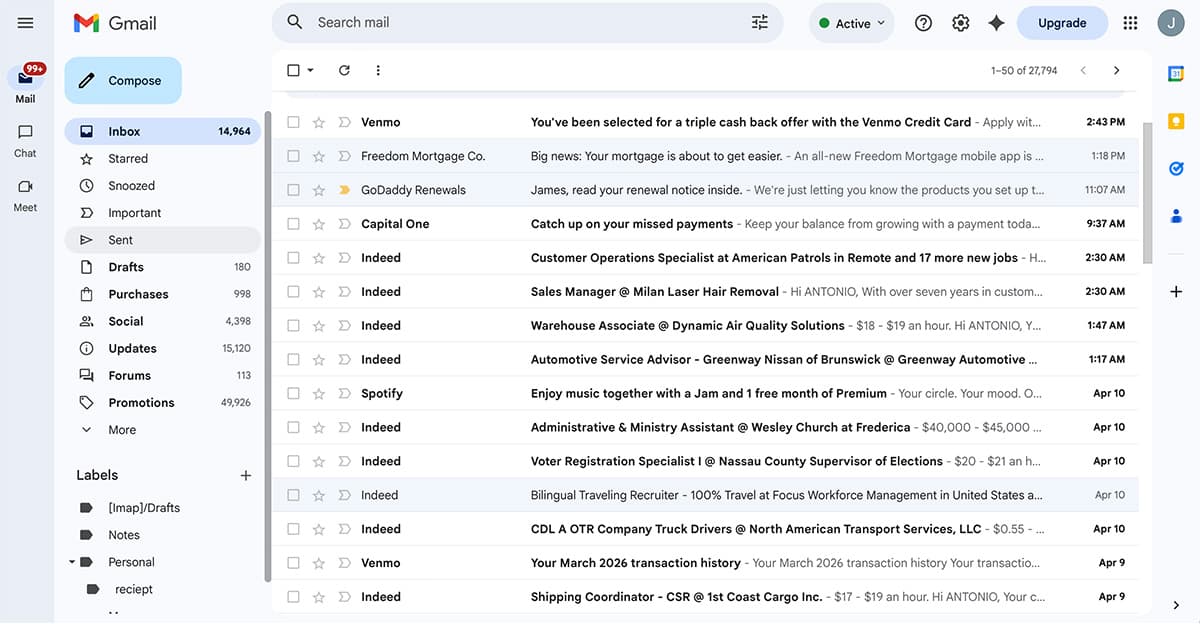1200x624 pixels.
Task: Create new label plus icon
Action: pos(245,475)
